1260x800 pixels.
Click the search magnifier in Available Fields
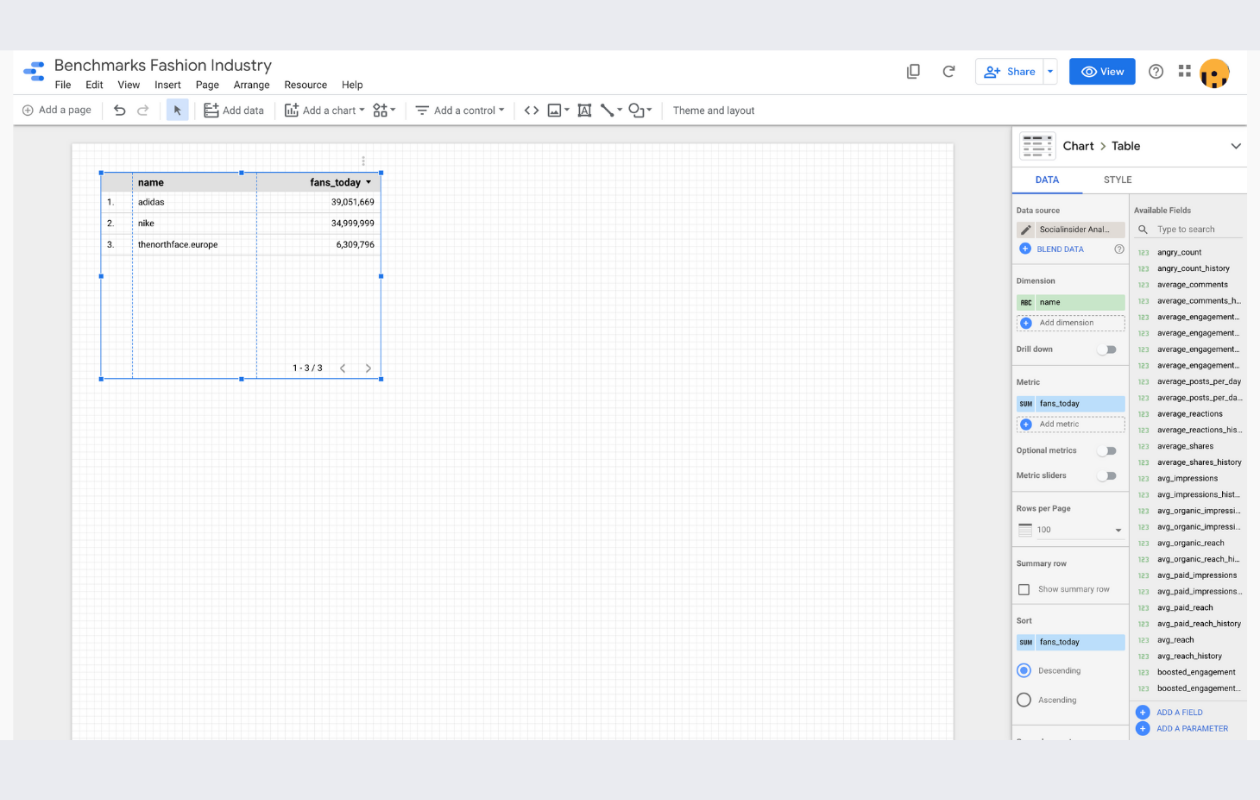[1143, 229]
